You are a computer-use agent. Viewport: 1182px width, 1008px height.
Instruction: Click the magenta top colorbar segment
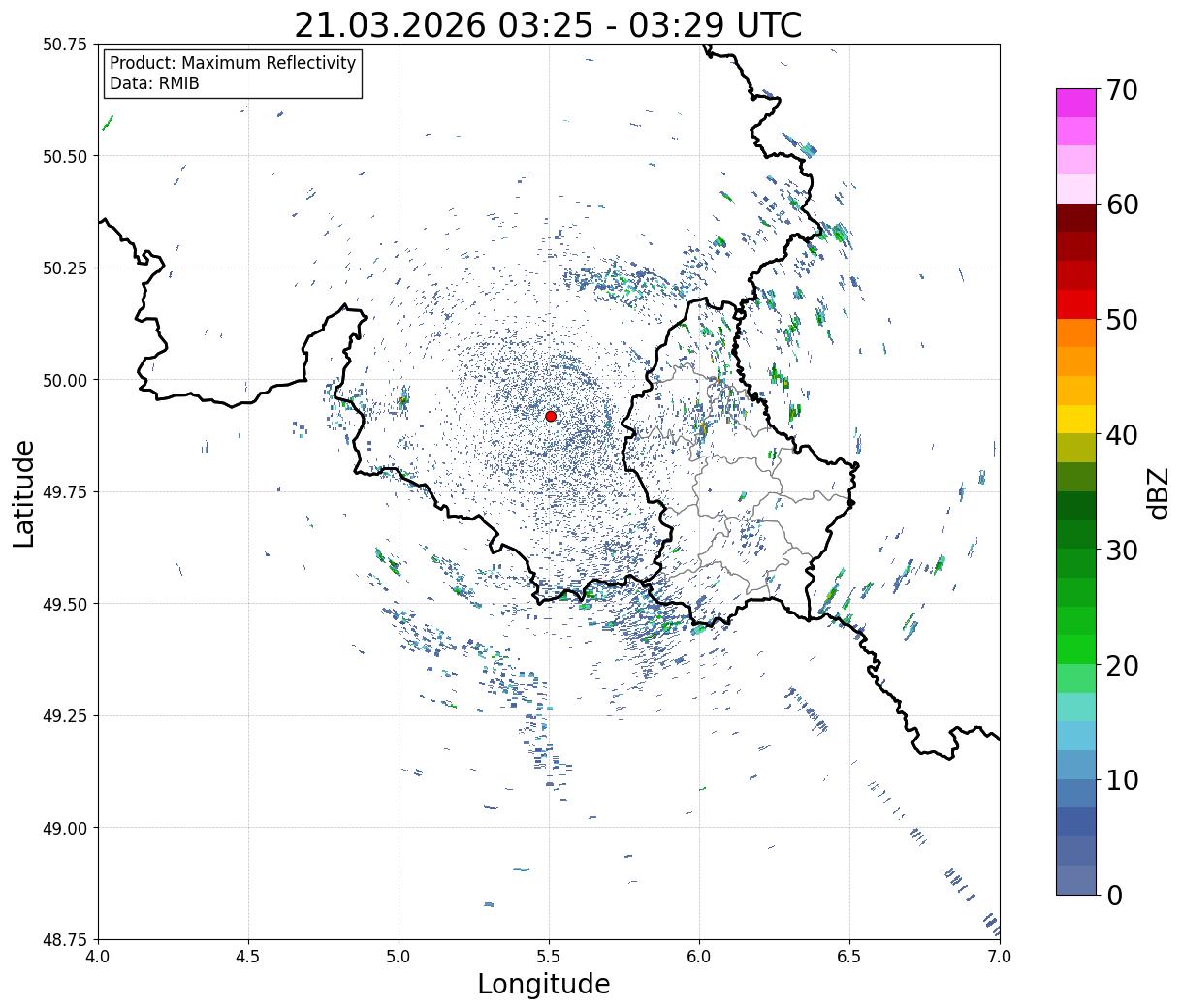1076,103
